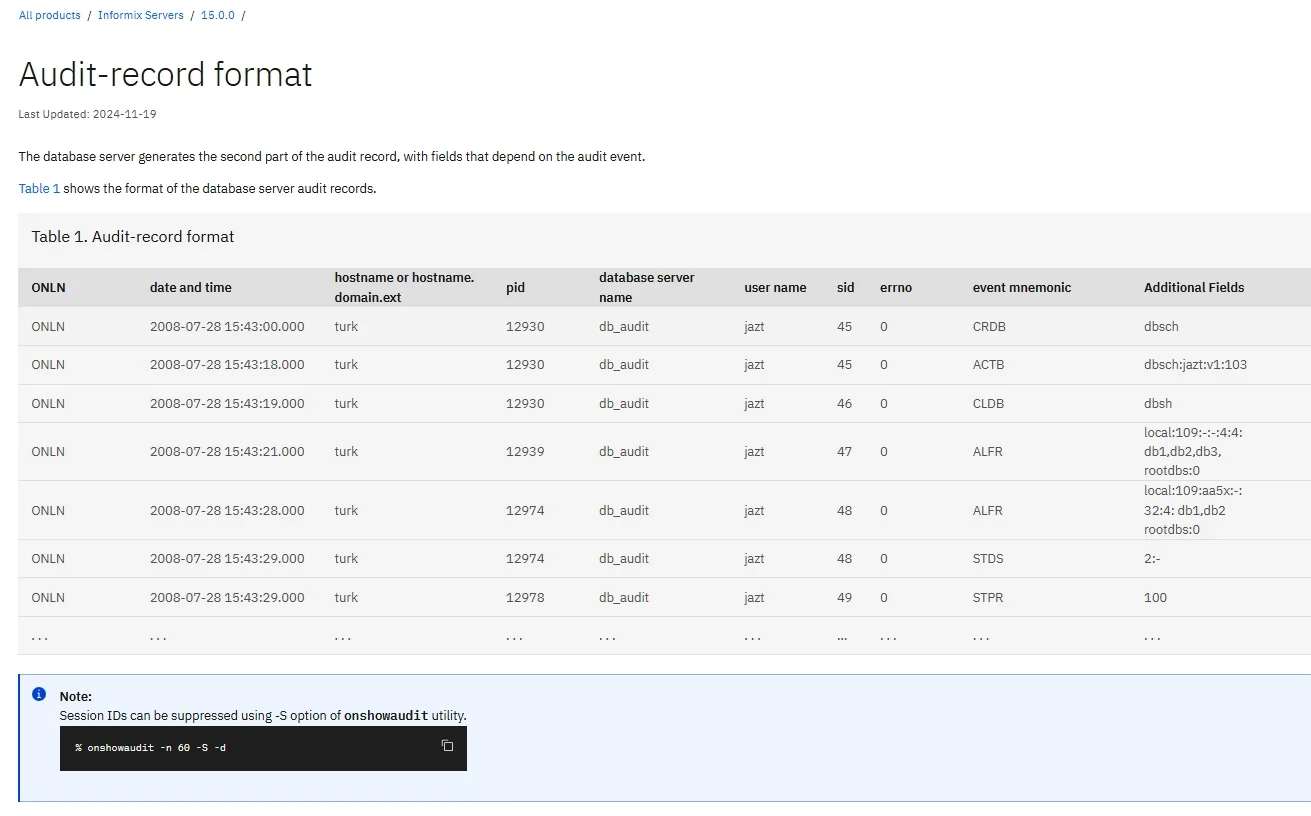
Task: Open the All products breadcrumb link
Action: click(49, 15)
